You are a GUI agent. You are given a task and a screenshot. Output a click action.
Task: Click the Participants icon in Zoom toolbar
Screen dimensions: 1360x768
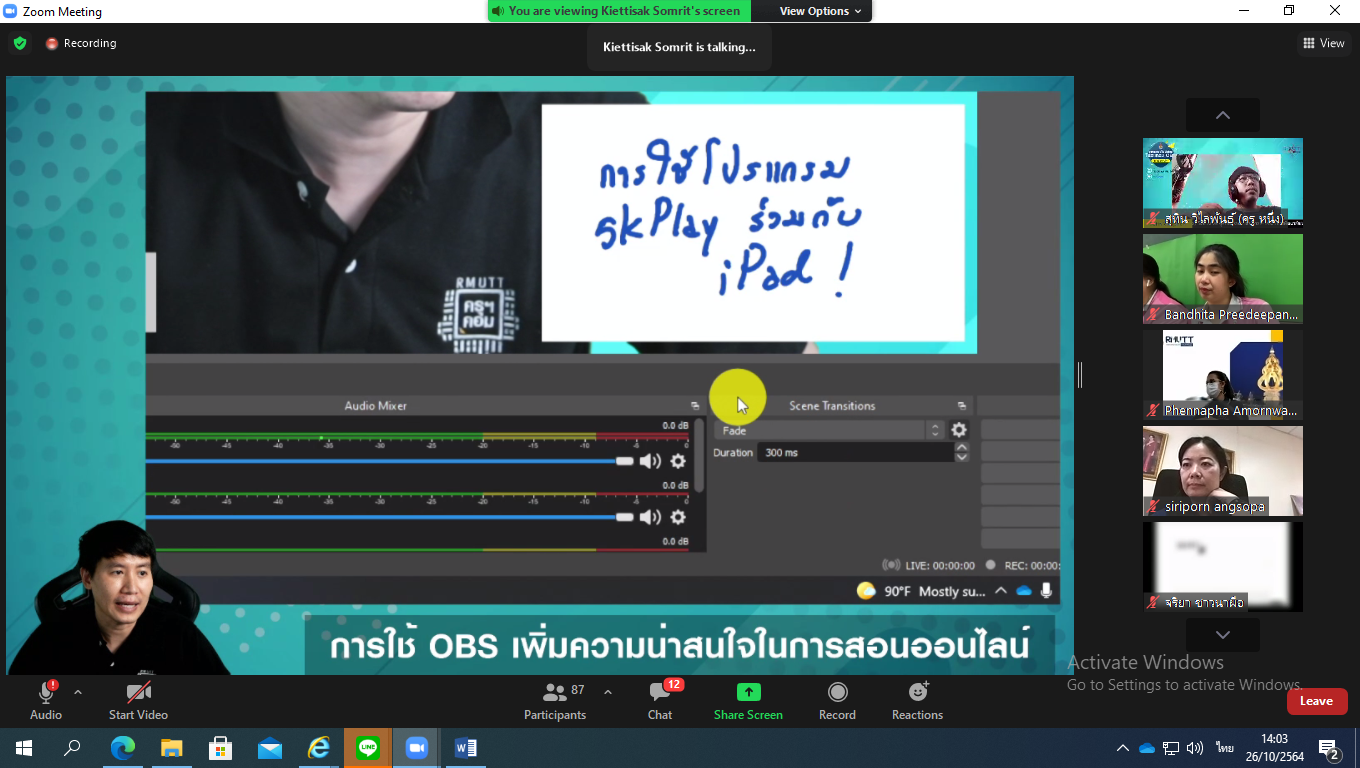(554, 692)
